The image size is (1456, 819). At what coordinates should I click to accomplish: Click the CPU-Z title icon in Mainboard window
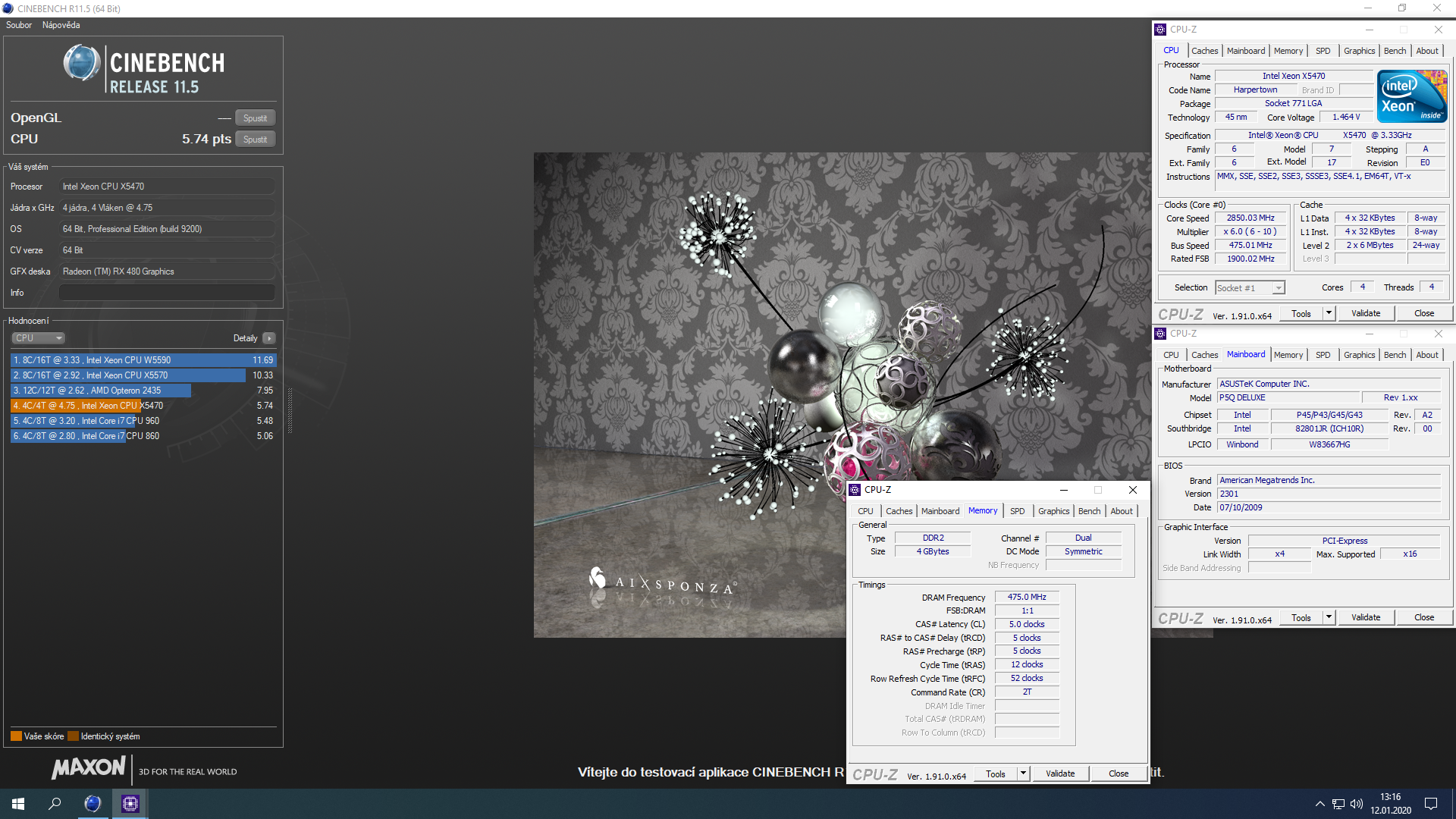click(x=1160, y=334)
